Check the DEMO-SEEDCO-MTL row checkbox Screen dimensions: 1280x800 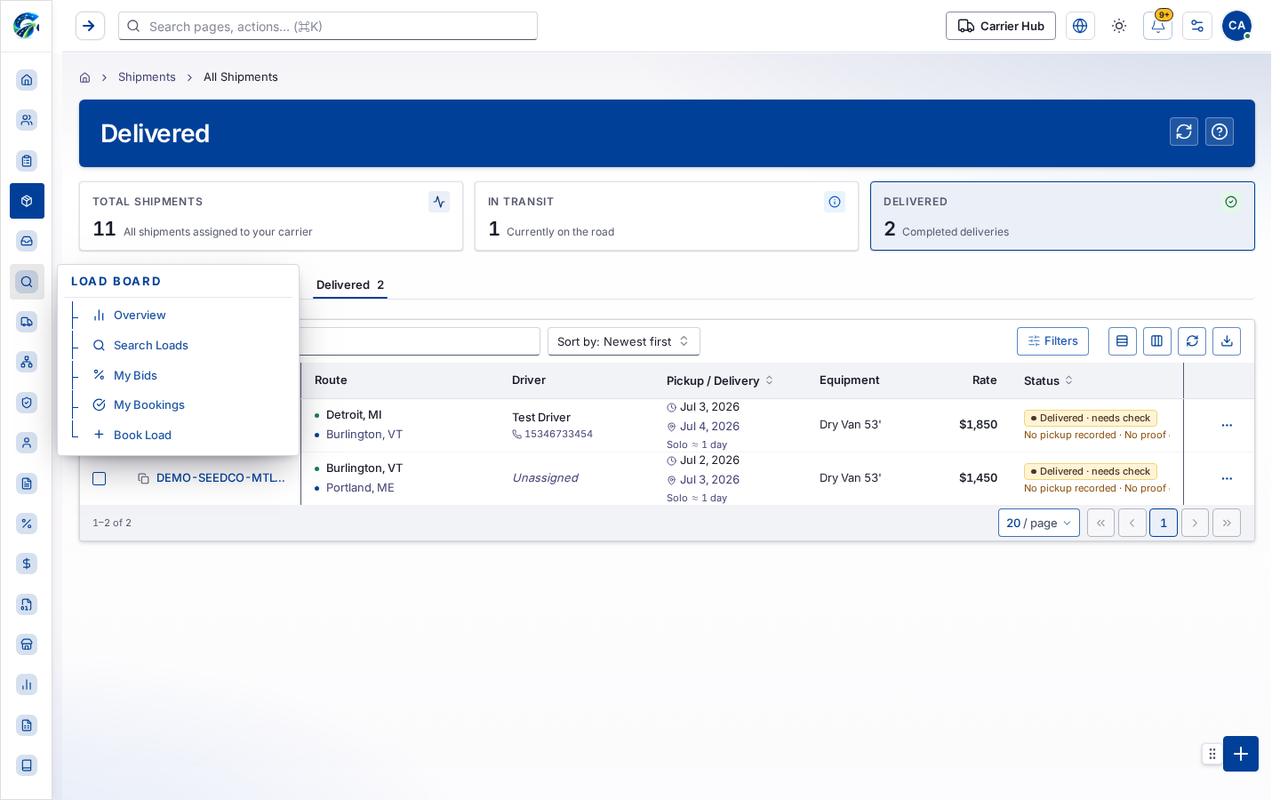(x=99, y=479)
